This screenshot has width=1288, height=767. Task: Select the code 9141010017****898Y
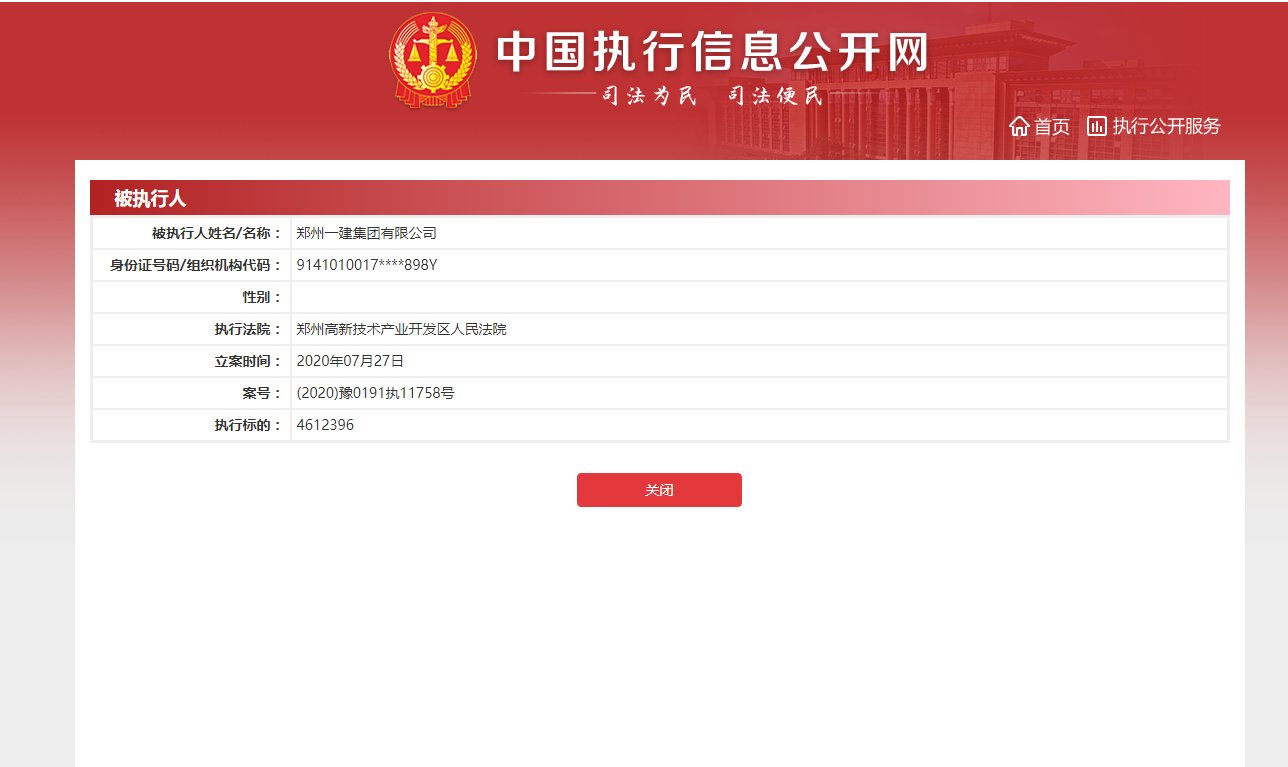[x=367, y=265]
